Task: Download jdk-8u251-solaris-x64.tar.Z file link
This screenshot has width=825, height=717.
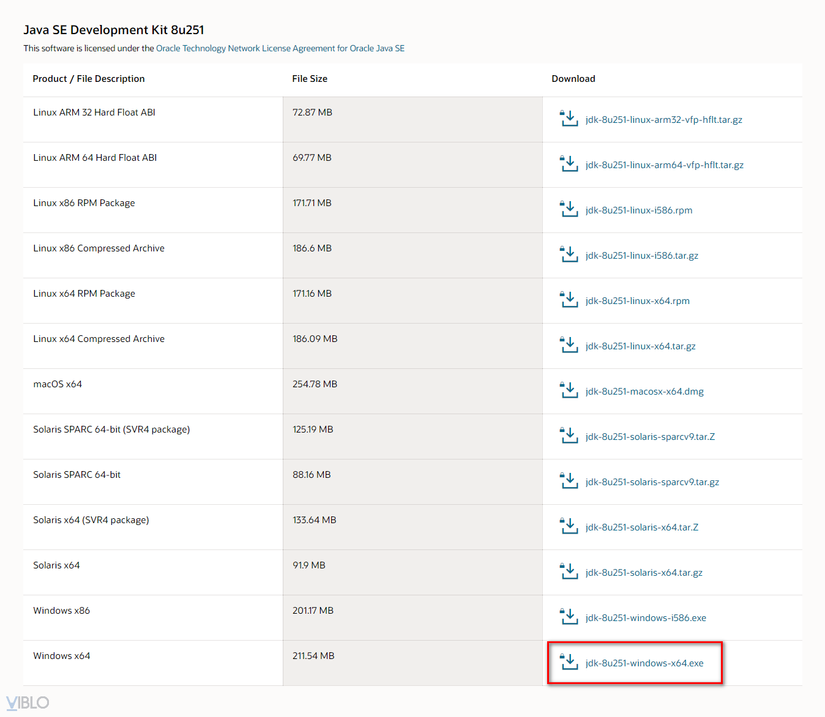Action: coord(641,527)
